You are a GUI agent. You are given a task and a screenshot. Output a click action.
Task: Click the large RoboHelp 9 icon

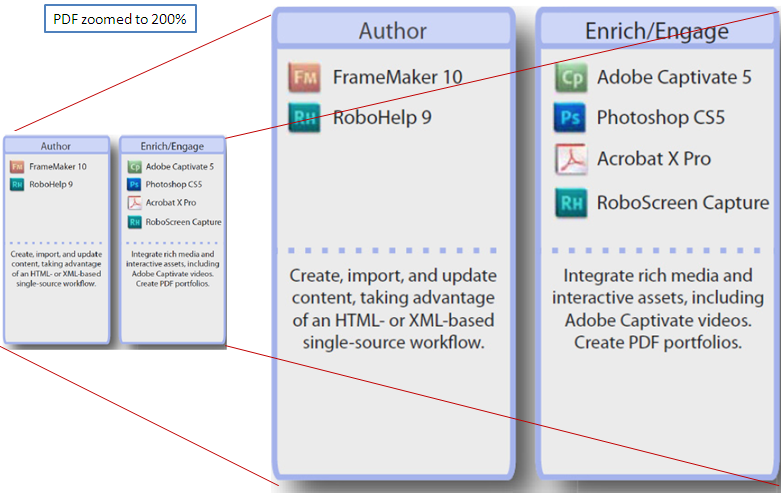304,118
